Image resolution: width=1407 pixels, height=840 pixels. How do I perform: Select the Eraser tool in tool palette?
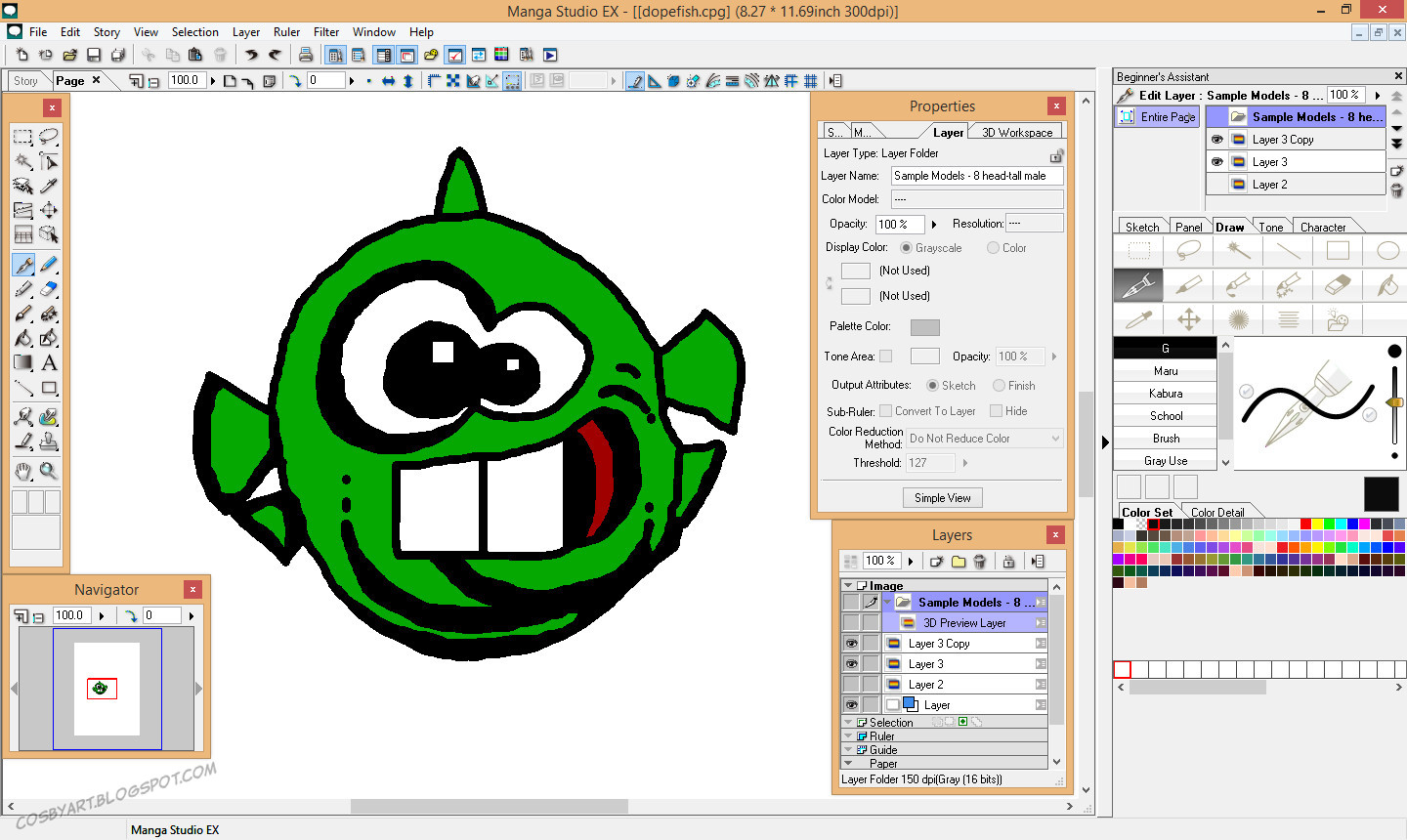tap(49, 289)
